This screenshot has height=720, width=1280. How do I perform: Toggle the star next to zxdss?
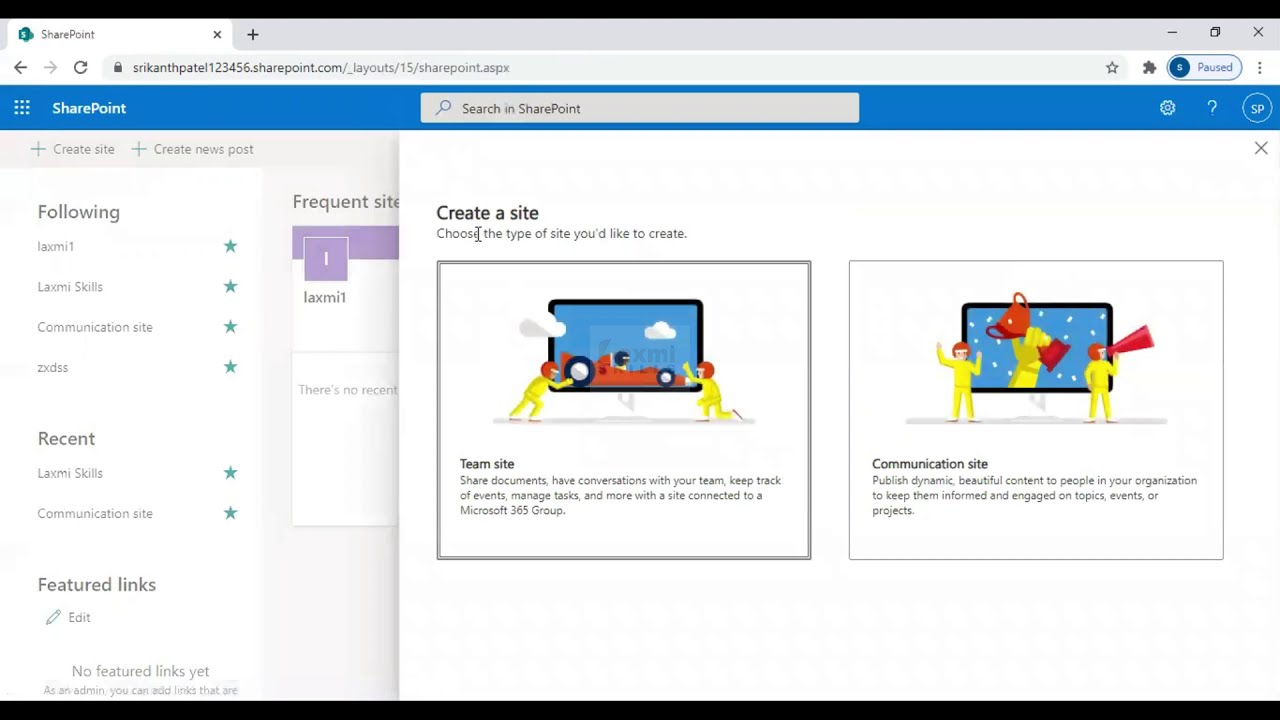click(230, 367)
